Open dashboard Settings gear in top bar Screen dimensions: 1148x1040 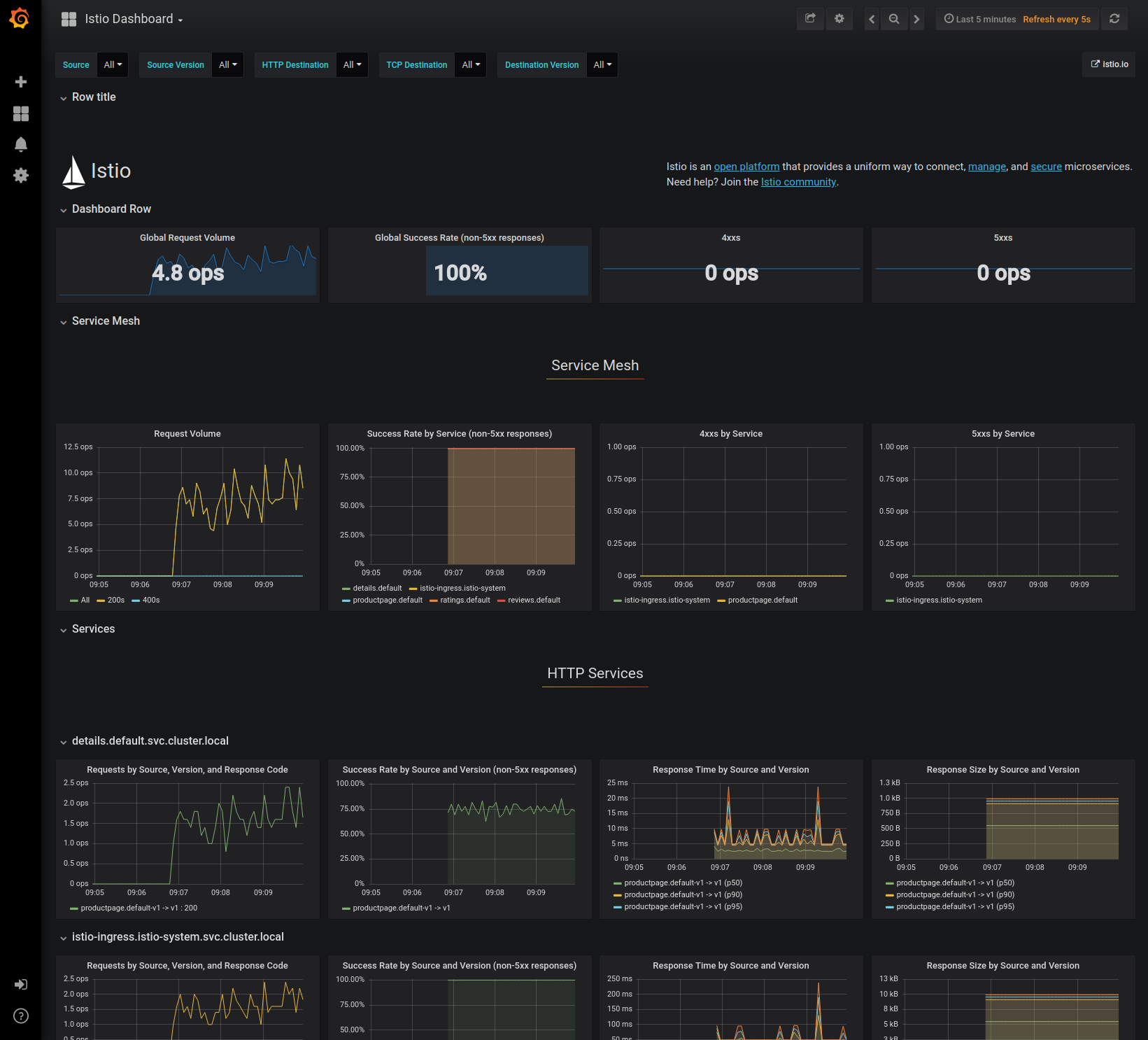(x=839, y=19)
